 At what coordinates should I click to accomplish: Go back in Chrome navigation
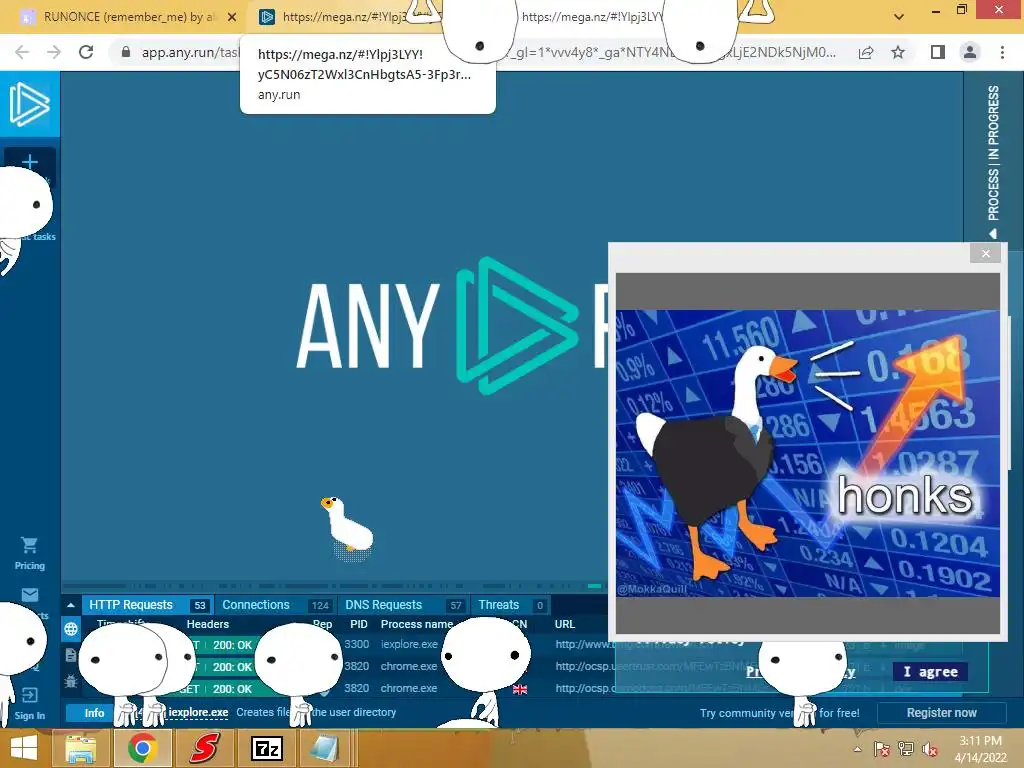coord(22,52)
